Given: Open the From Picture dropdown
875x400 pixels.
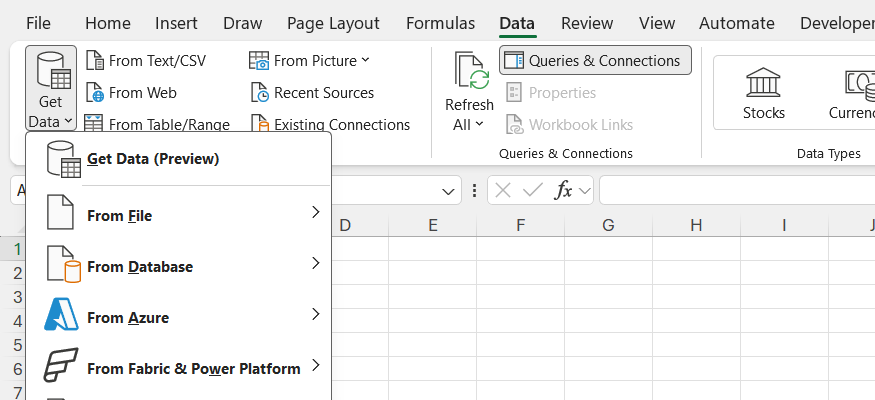Looking at the screenshot, I should point(310,60).
